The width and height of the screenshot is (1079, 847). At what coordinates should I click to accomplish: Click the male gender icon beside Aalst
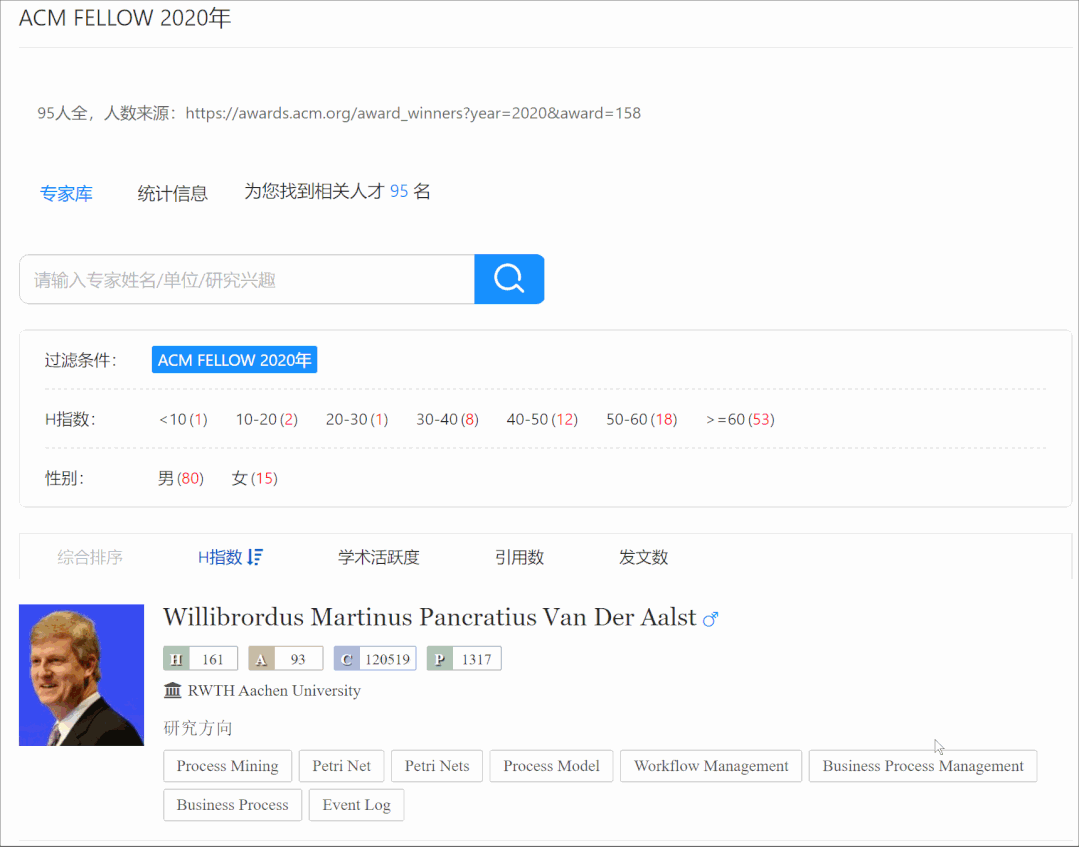710,619
